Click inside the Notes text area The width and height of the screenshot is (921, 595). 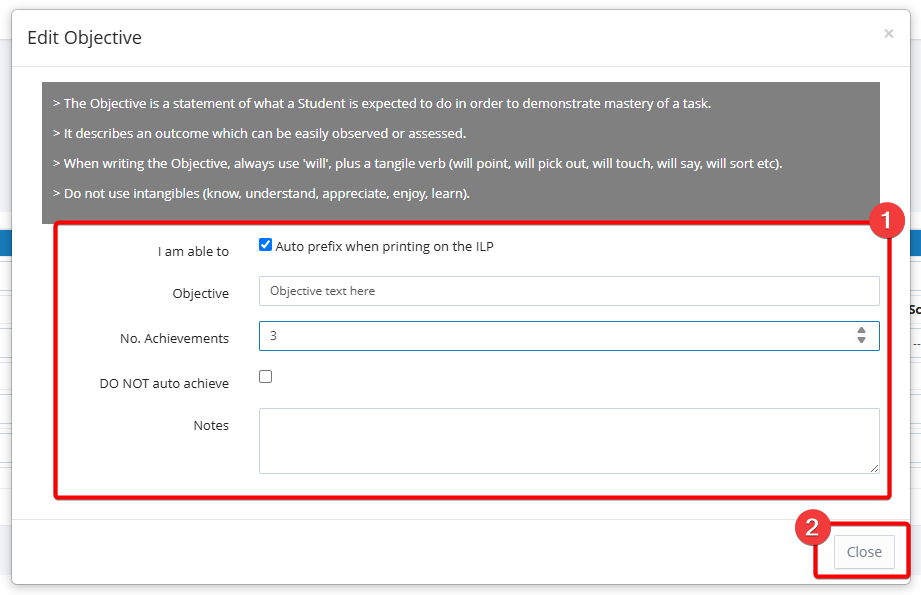[x=568, y=440]
